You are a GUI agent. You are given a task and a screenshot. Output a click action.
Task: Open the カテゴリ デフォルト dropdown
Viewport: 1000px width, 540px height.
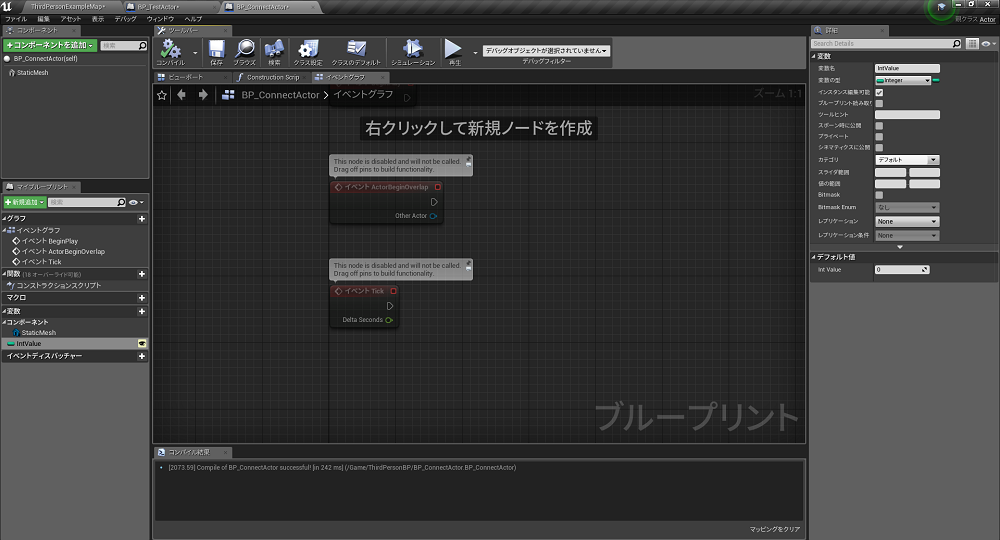coord(907,160)
